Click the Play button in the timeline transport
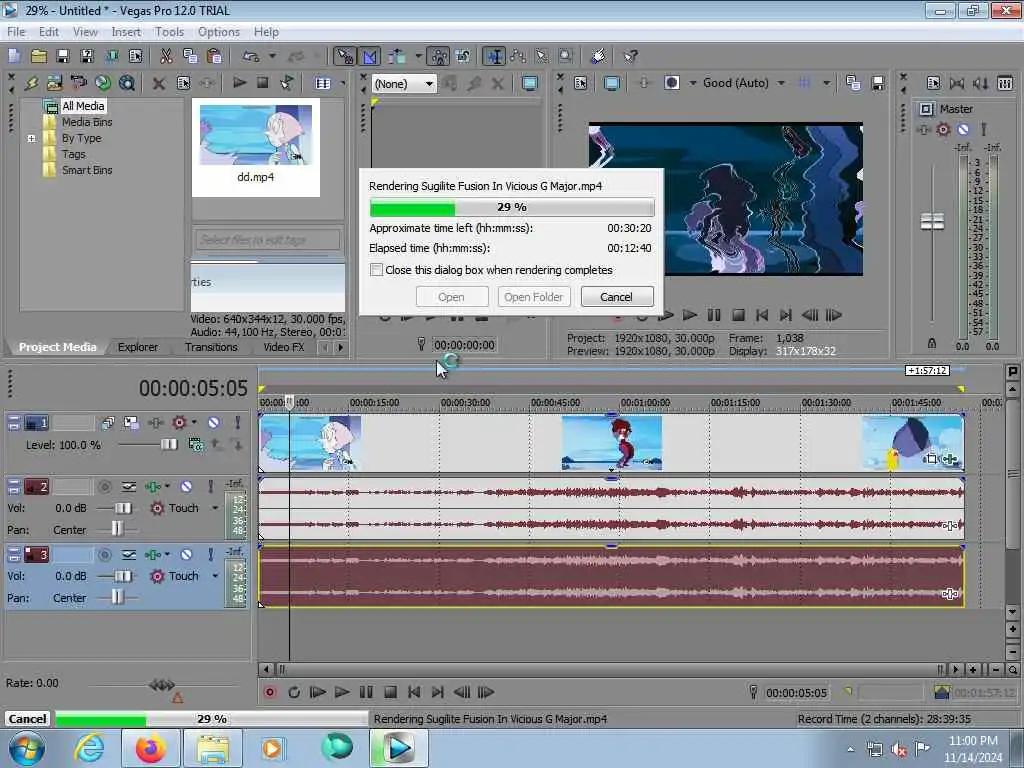Viewport: 1024px width, 768px height. point(342,692)
